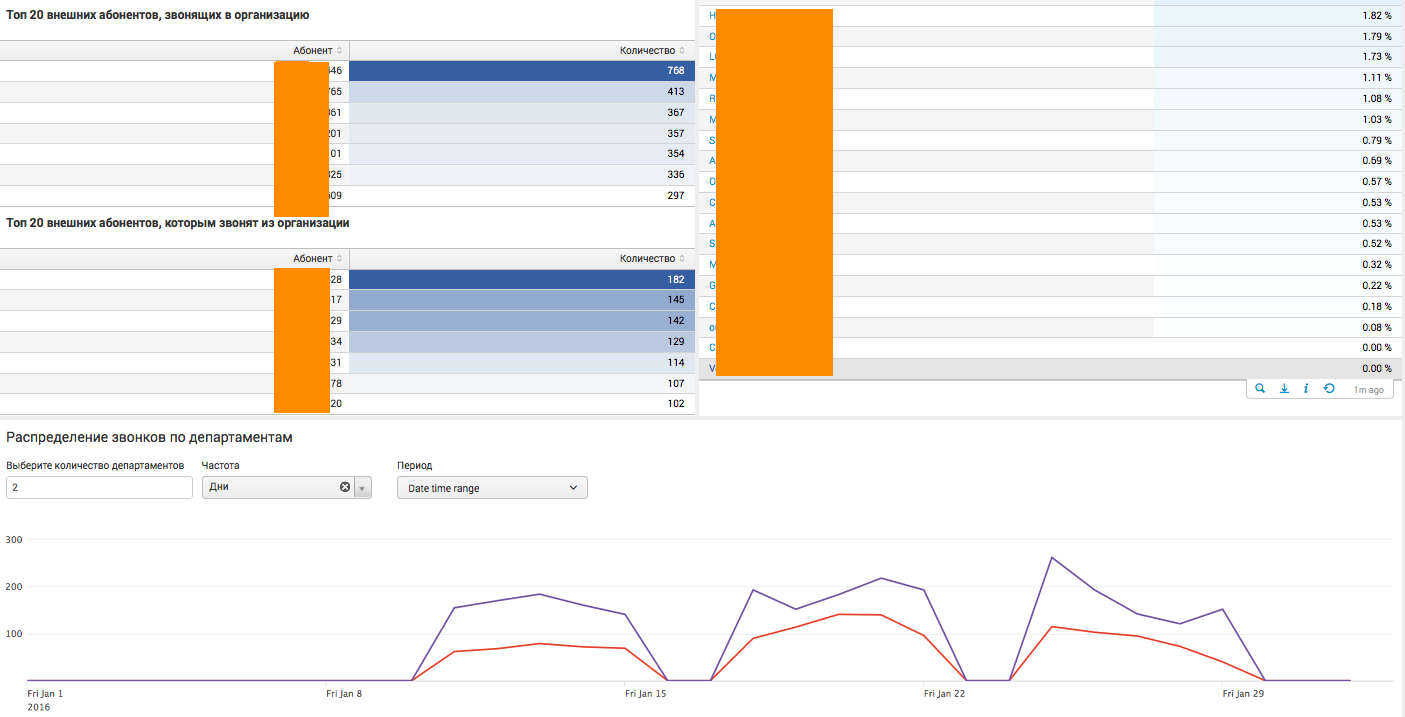Open the Частота dropdown arrow
This screenshot has height=717, width=1405.
coord(362,487)
